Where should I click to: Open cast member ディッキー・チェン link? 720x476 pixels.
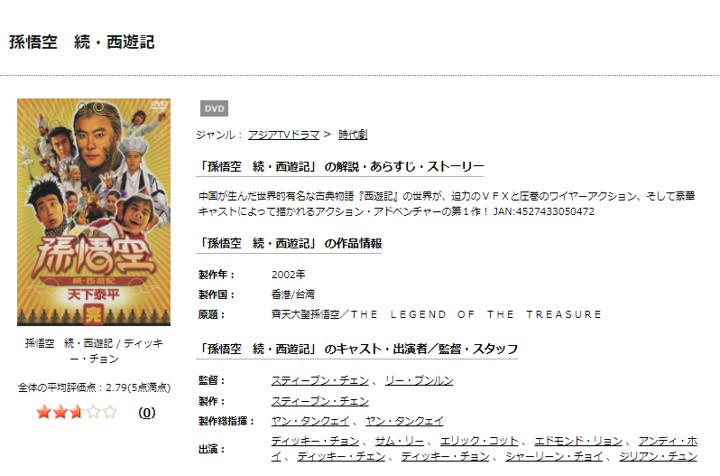tap(341, 456)
